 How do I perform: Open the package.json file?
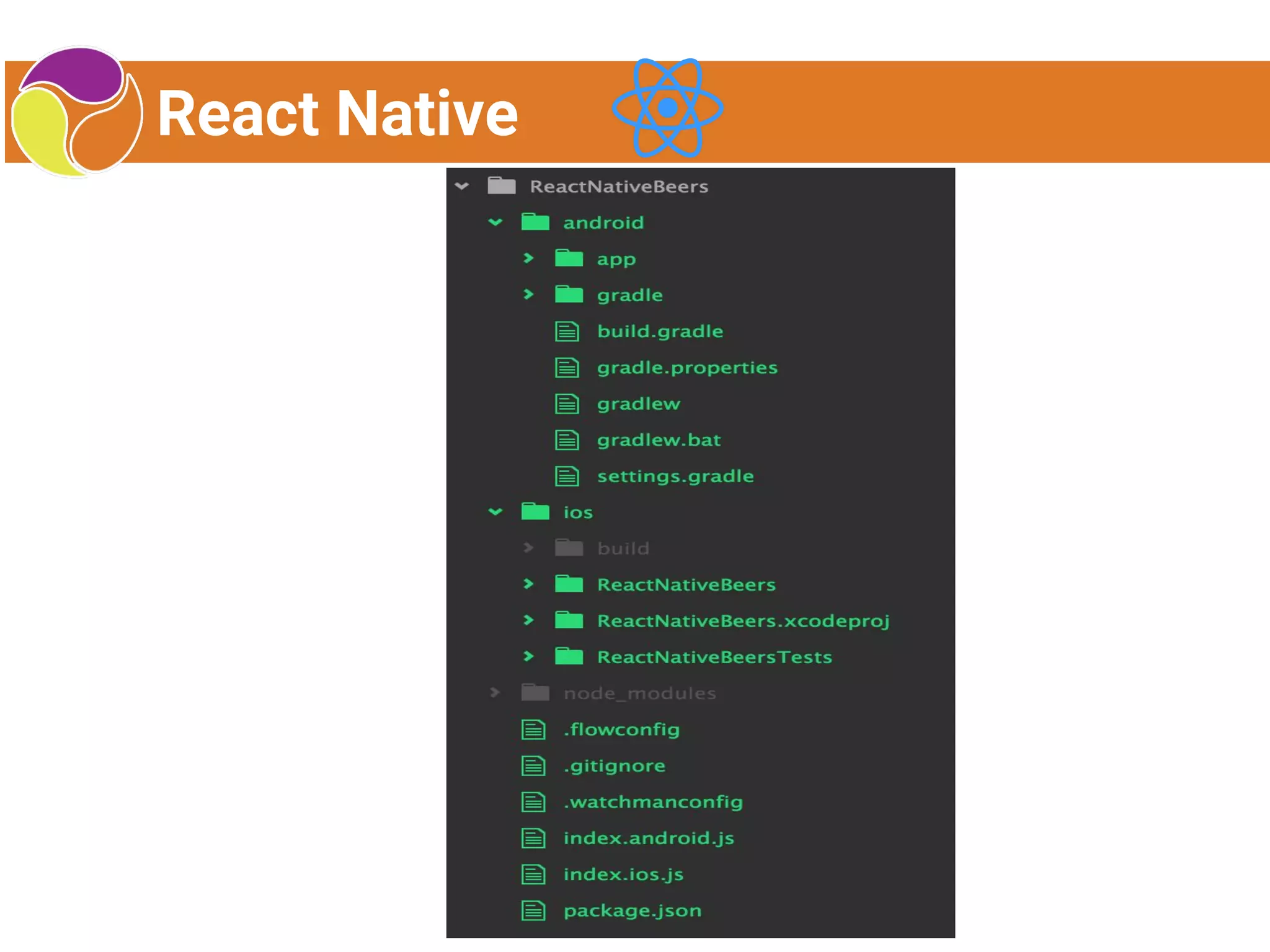(x=633, y=911)
